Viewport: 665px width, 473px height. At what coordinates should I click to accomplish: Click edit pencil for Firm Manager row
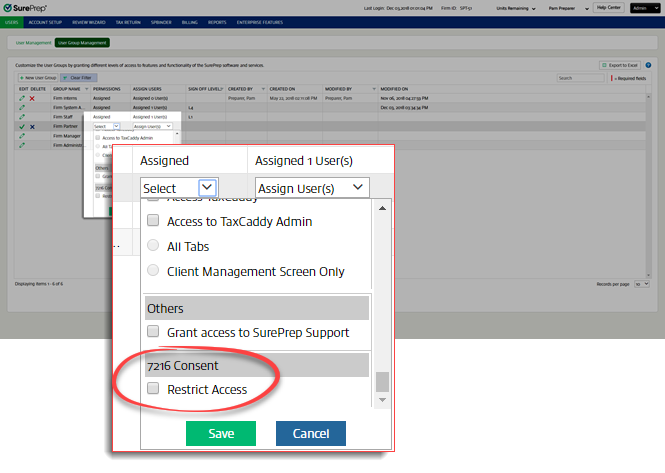click(x=21, y=136)
